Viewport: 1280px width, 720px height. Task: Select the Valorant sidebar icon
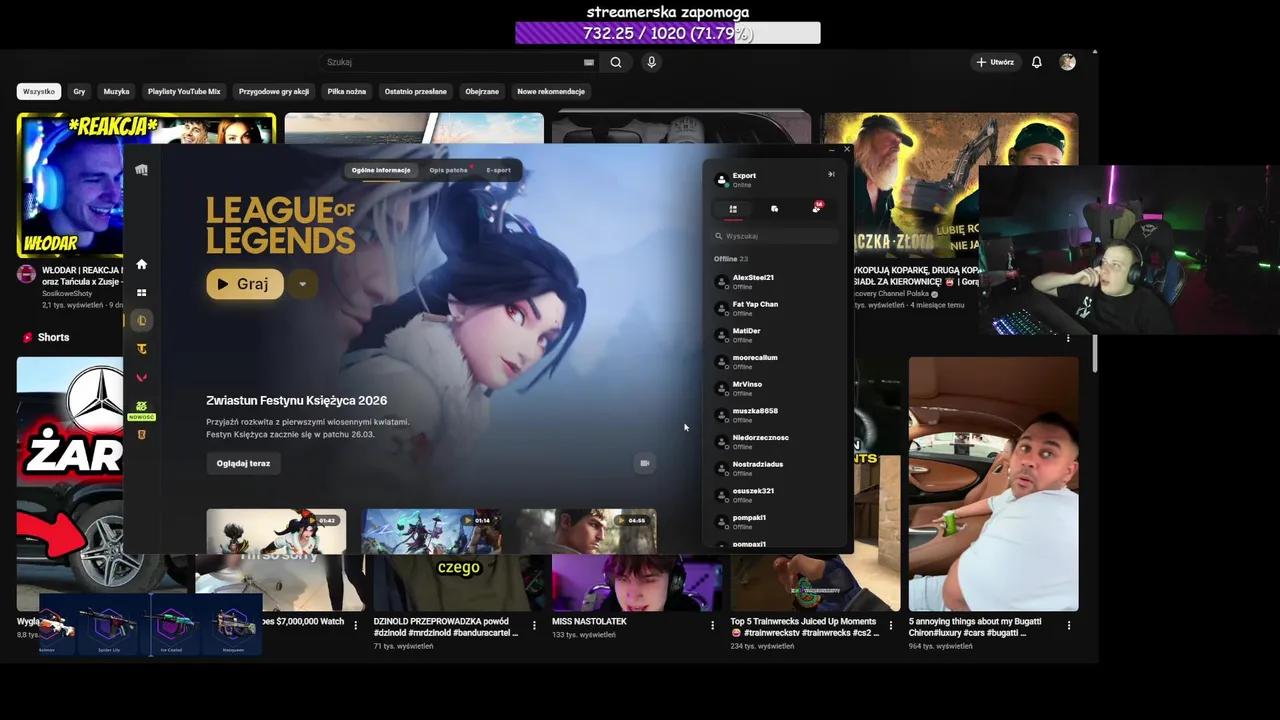tap(141, 378)
